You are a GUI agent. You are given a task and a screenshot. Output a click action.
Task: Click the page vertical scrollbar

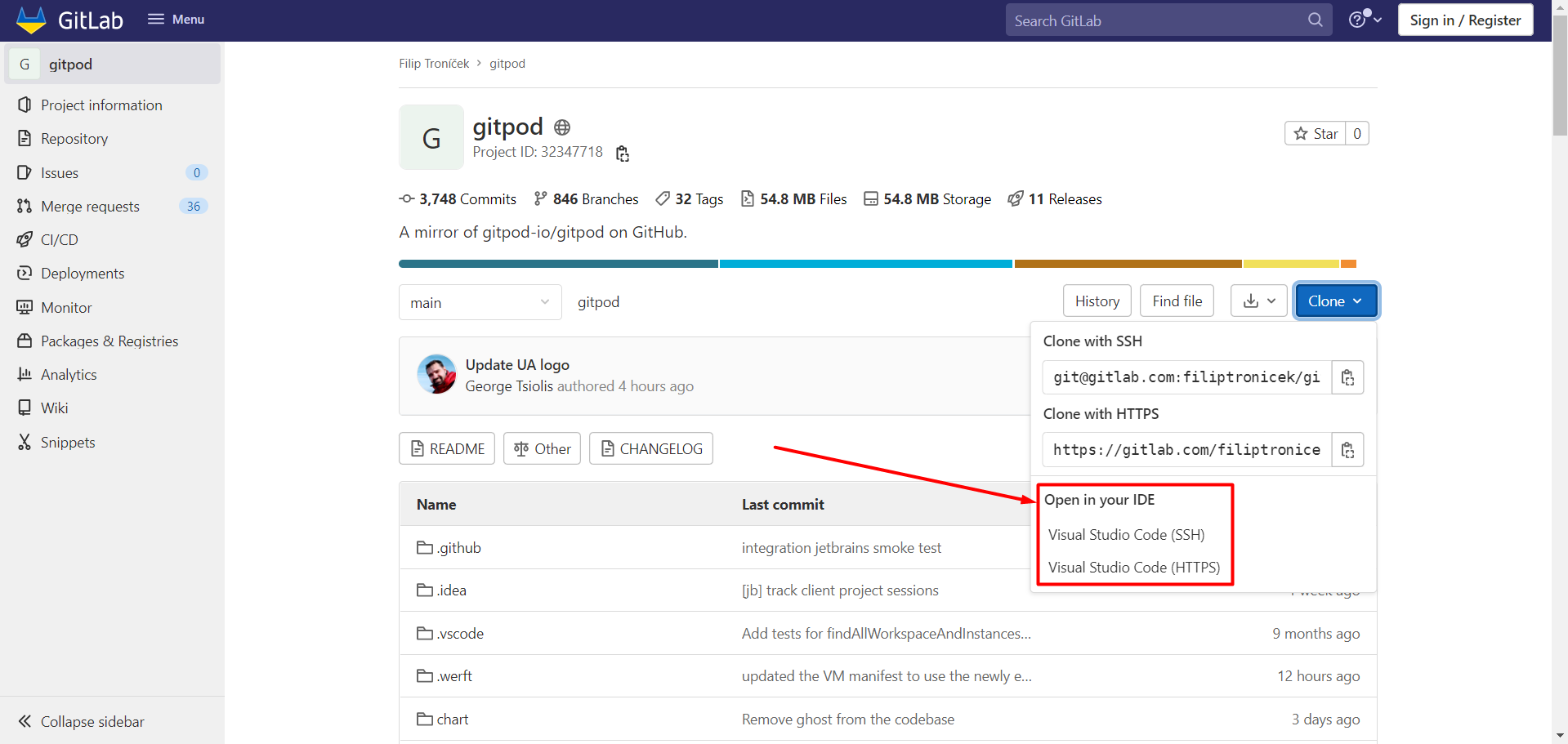pyautogui.click(x=1560, y=76)
